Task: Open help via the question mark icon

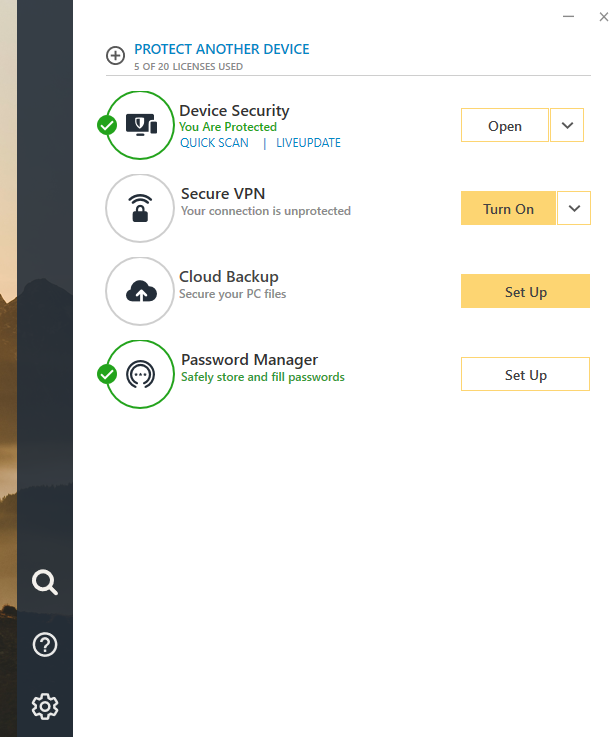Action: (x=45, y=645)
